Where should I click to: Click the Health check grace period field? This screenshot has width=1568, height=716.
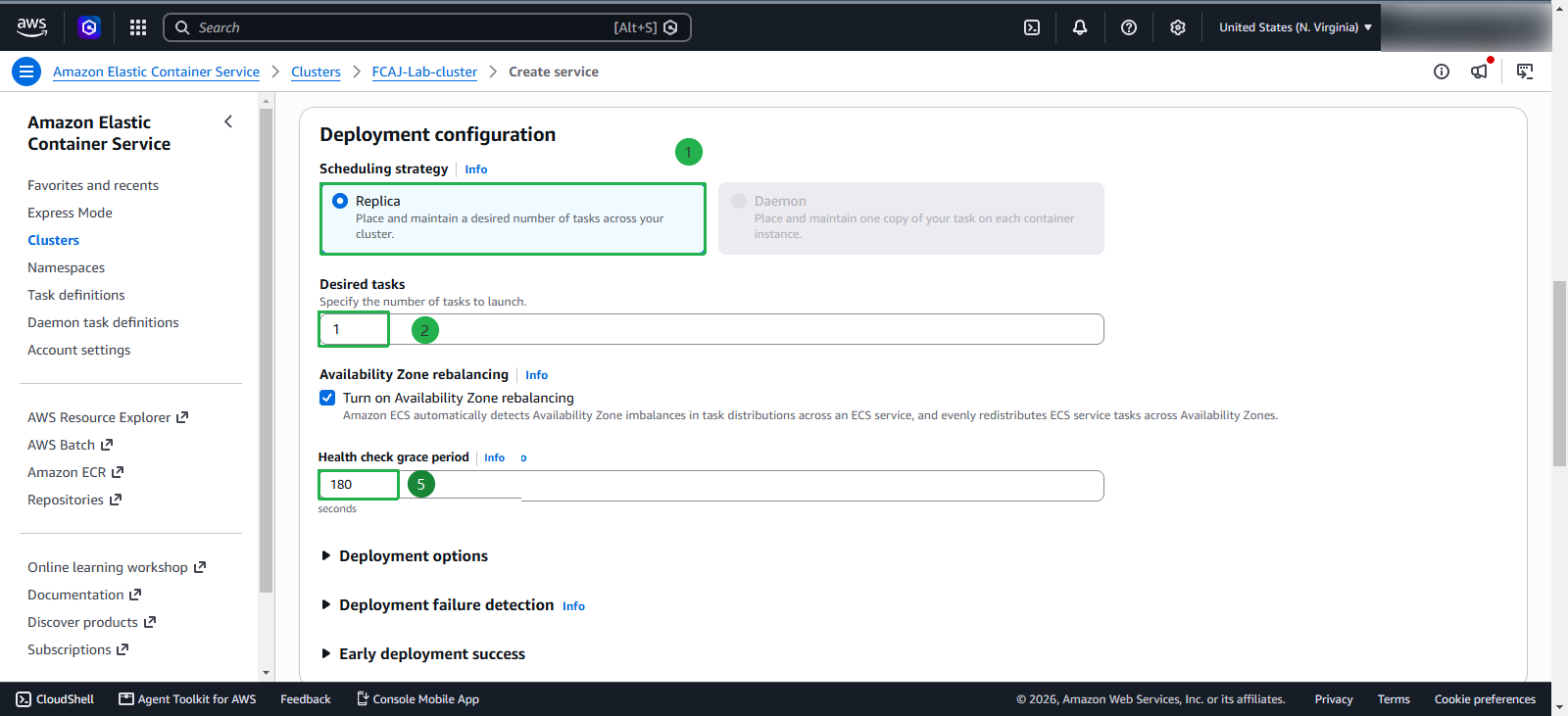[711, 485]
